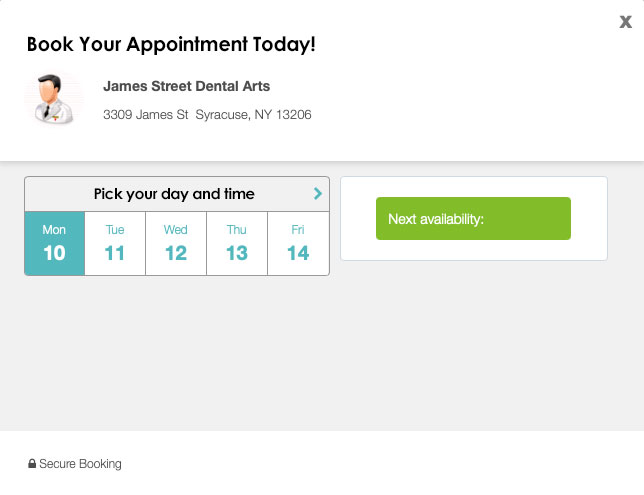Click the lock icon beside Secure Booking
The height and width of the screenshot is (495, 644).
(32, 464)
